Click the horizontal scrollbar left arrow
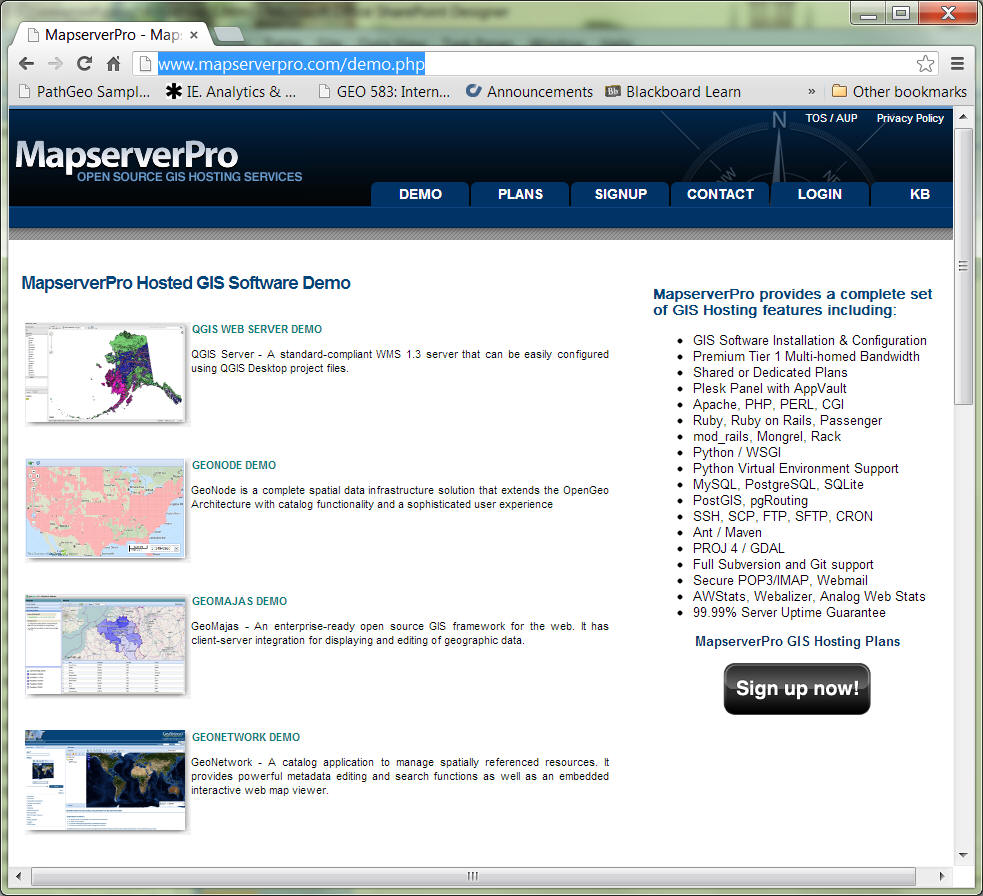This screenshot has height=896, width=983. click(x=18, y=876)
